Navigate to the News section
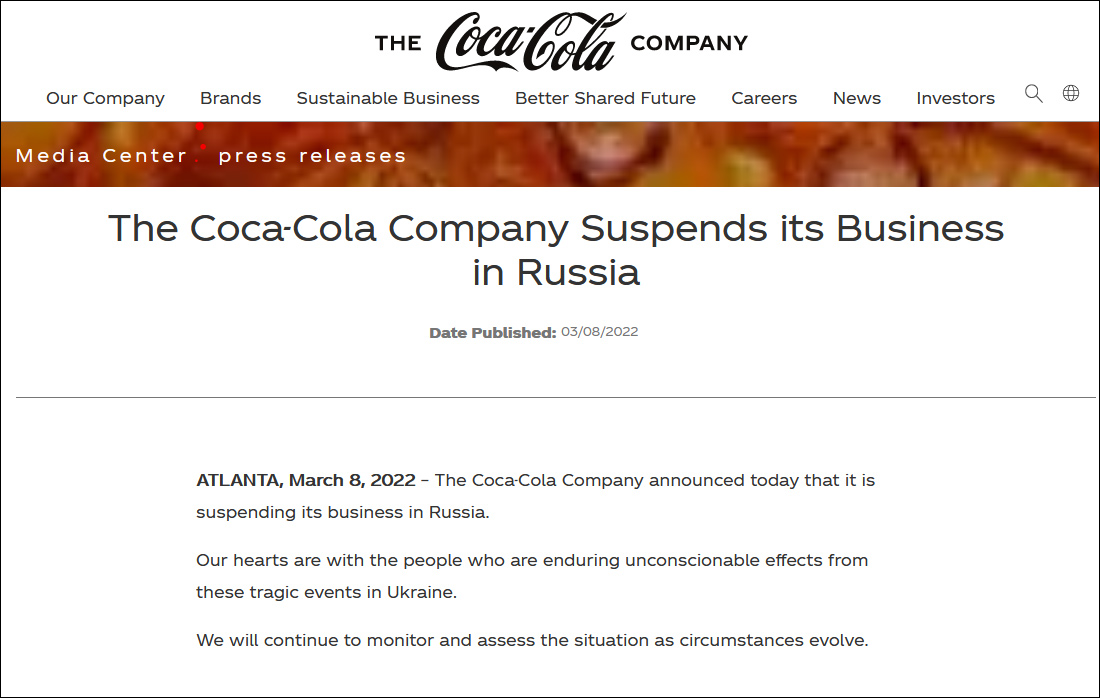Image resolution: width=1100 pixels, height=698 pixels. tap(857, 98)
